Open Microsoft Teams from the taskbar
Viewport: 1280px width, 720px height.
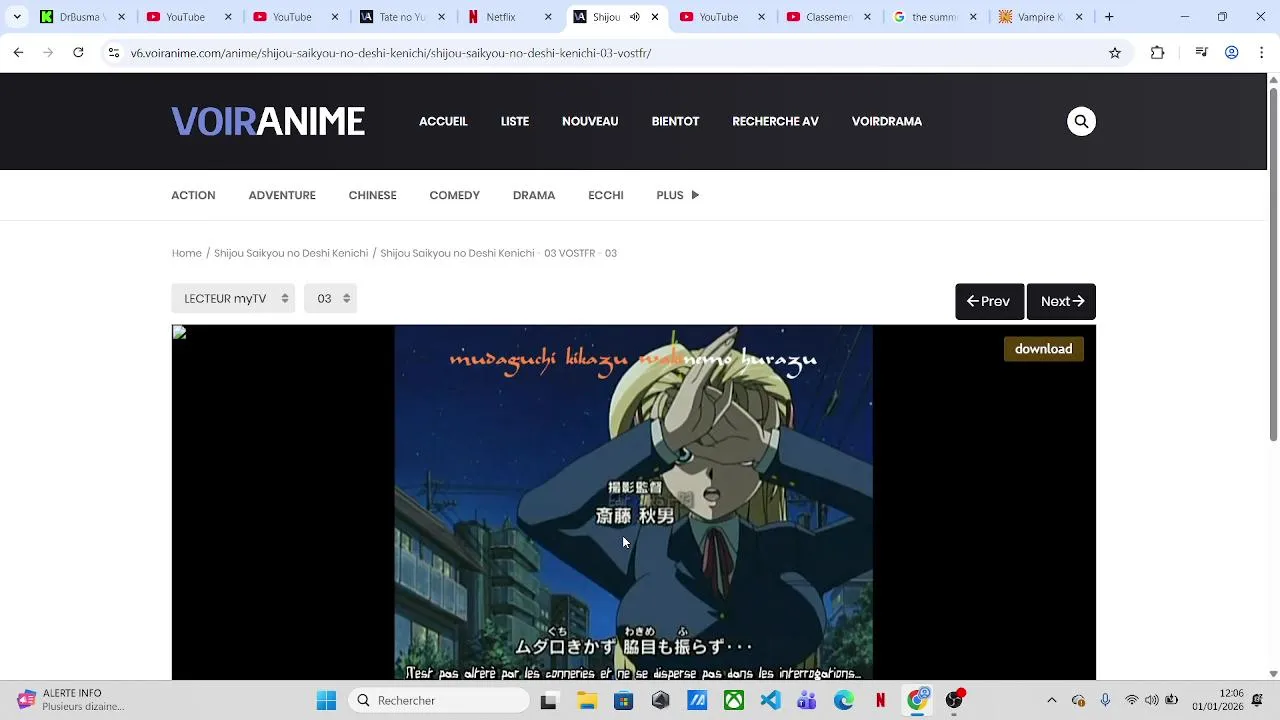(x=807, y=701)
